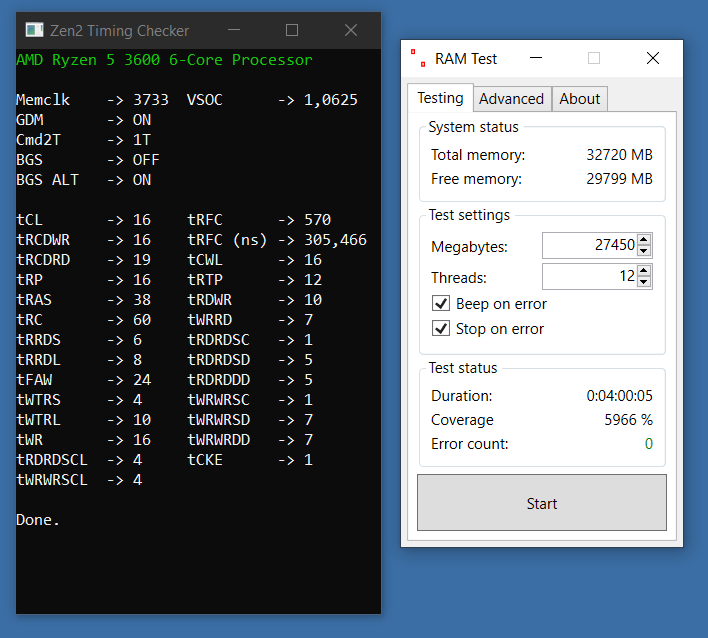Close the RAM Test window
The height and width of the screenshot is (638, 708).
tap(653, 58)
